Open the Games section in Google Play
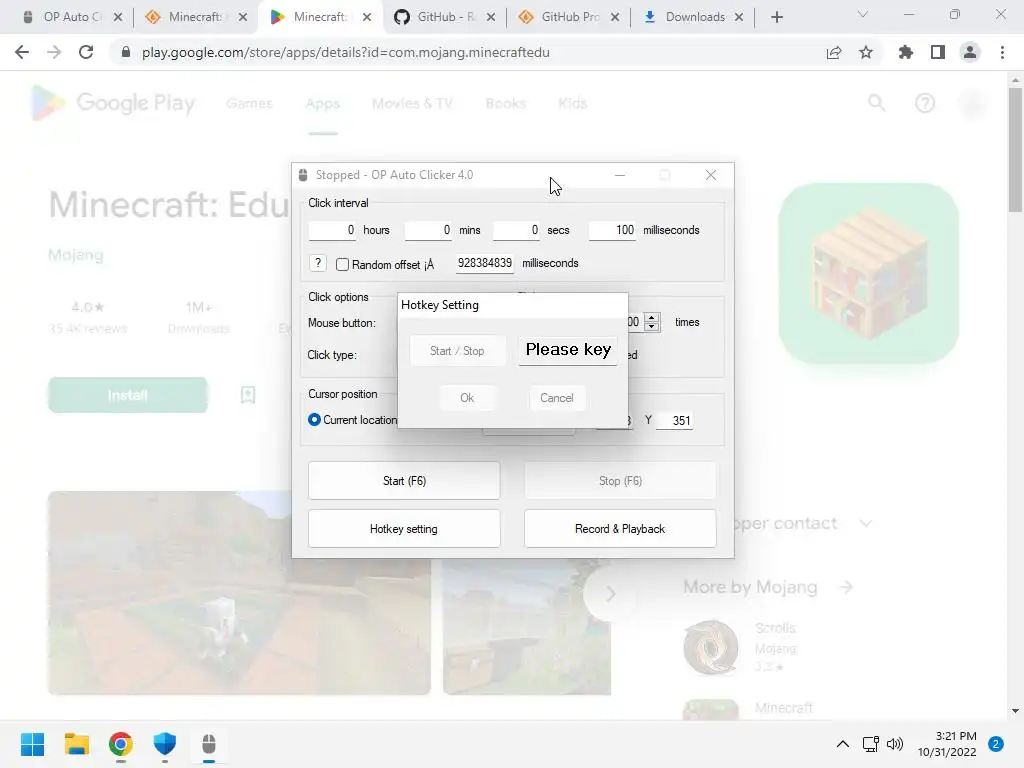Screen dimensions: 1024x768 [x=249, y=103]
